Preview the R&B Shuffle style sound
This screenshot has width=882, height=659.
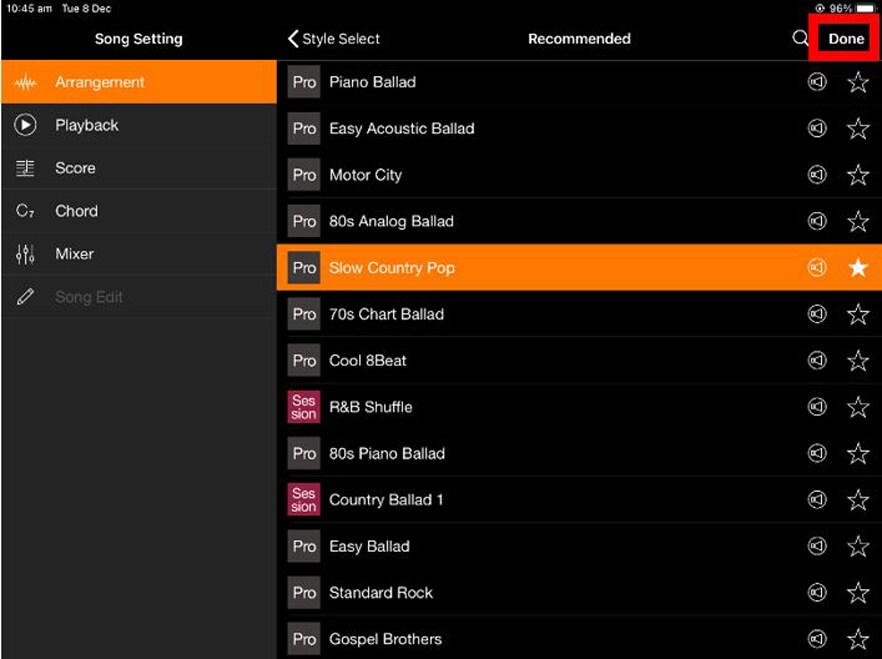[x=817, y=407]
